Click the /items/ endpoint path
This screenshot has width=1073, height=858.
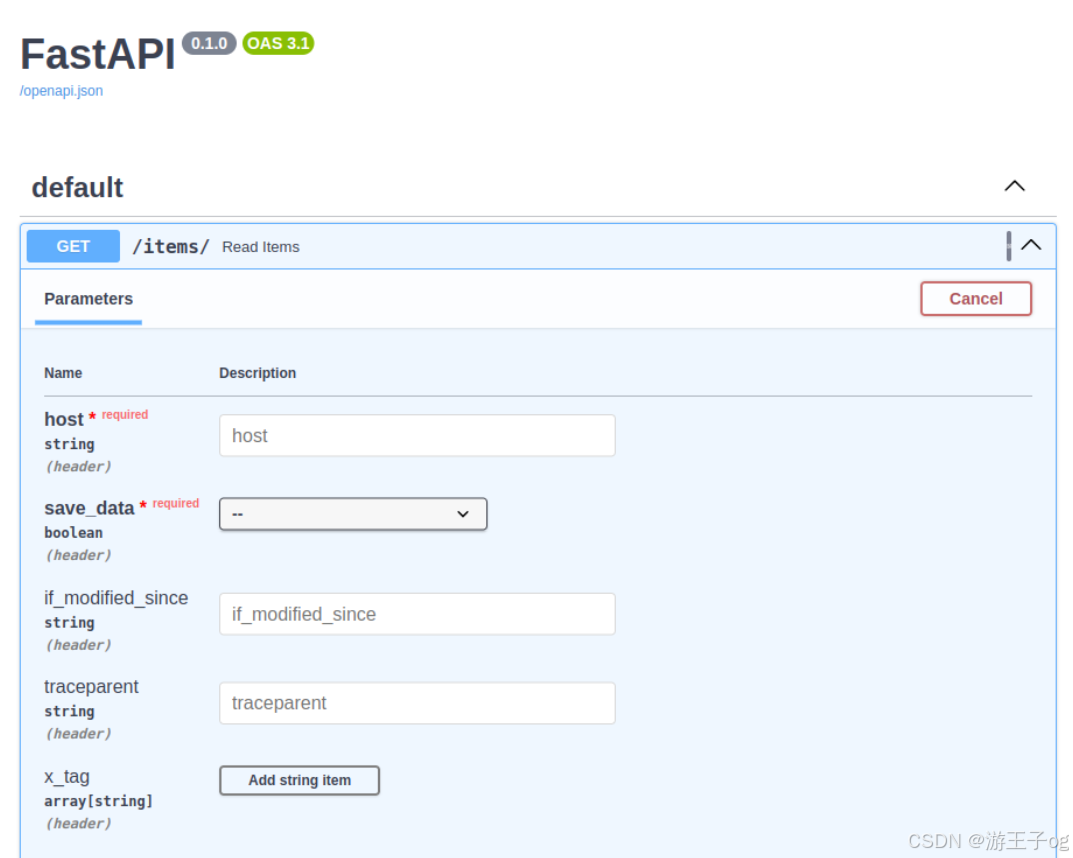point(170,246)
